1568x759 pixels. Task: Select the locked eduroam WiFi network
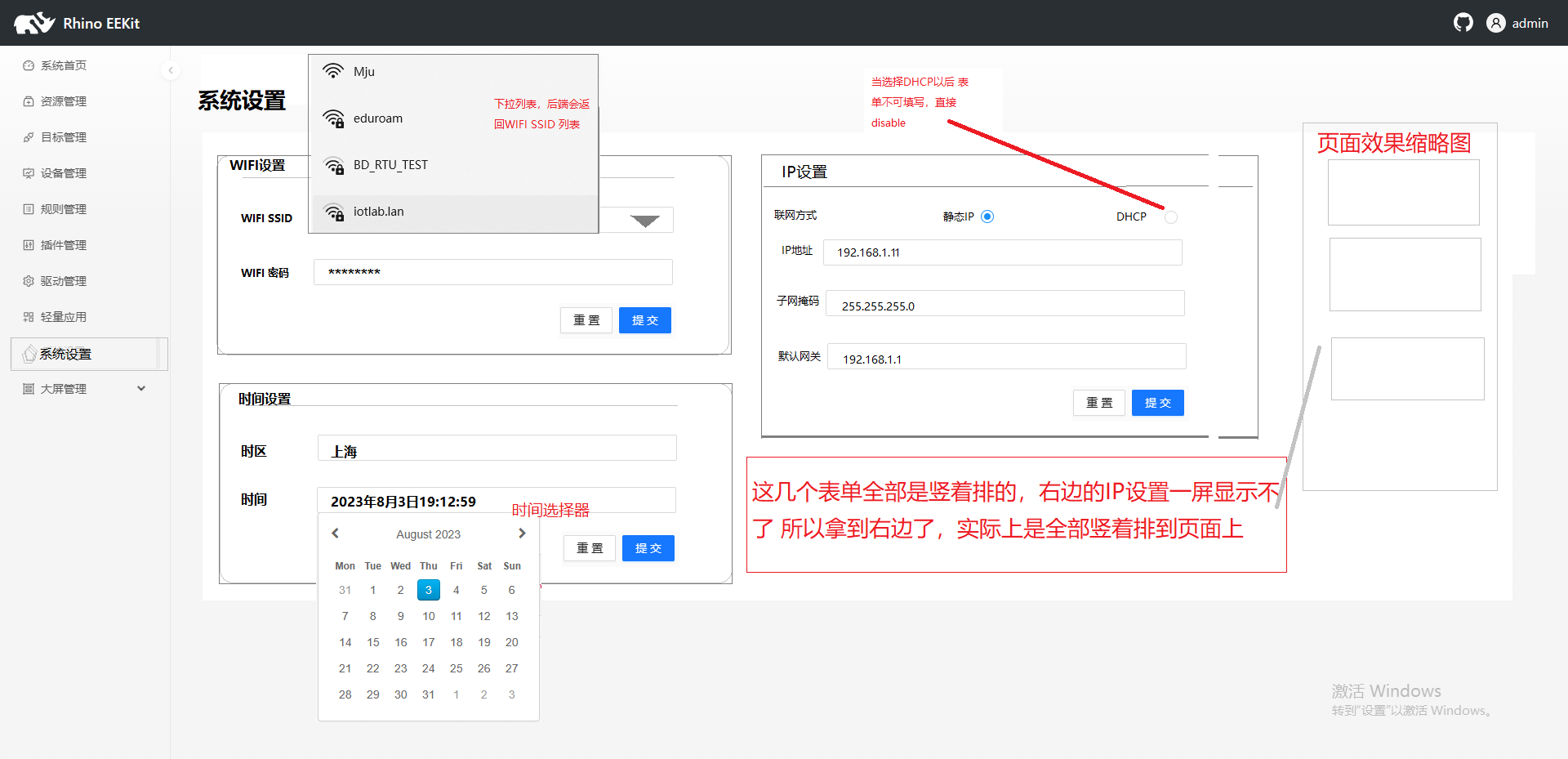tap(377, 118)
